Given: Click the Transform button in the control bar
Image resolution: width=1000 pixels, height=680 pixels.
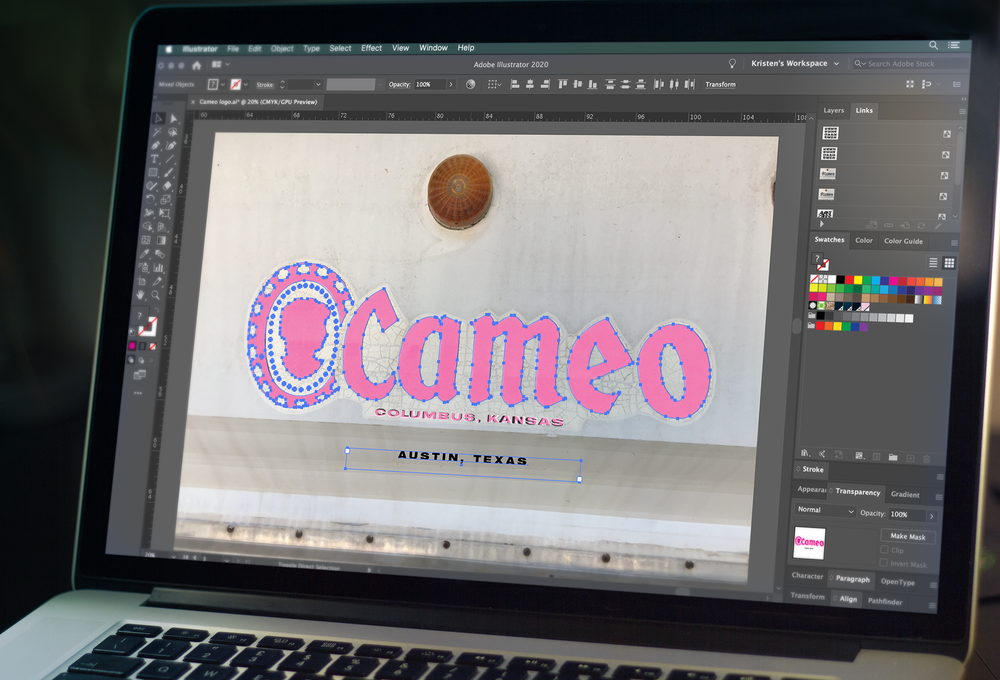Looking at the screenshot, I should coord(721,84).
